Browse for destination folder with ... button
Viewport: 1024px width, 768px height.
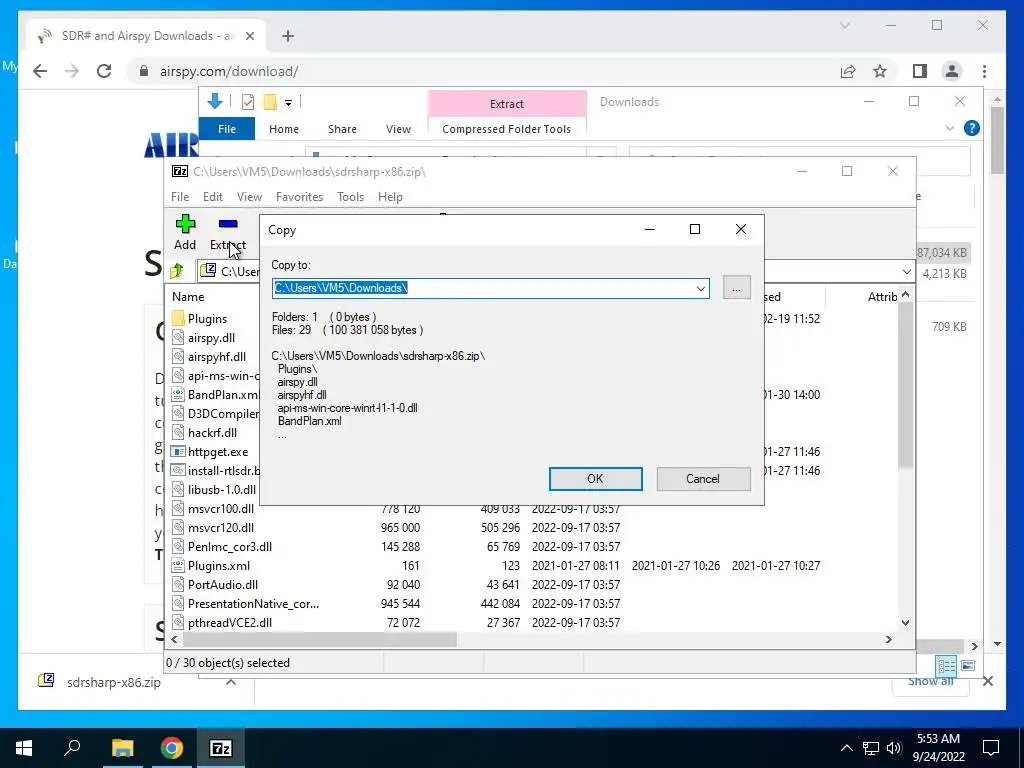click(736, 288)
